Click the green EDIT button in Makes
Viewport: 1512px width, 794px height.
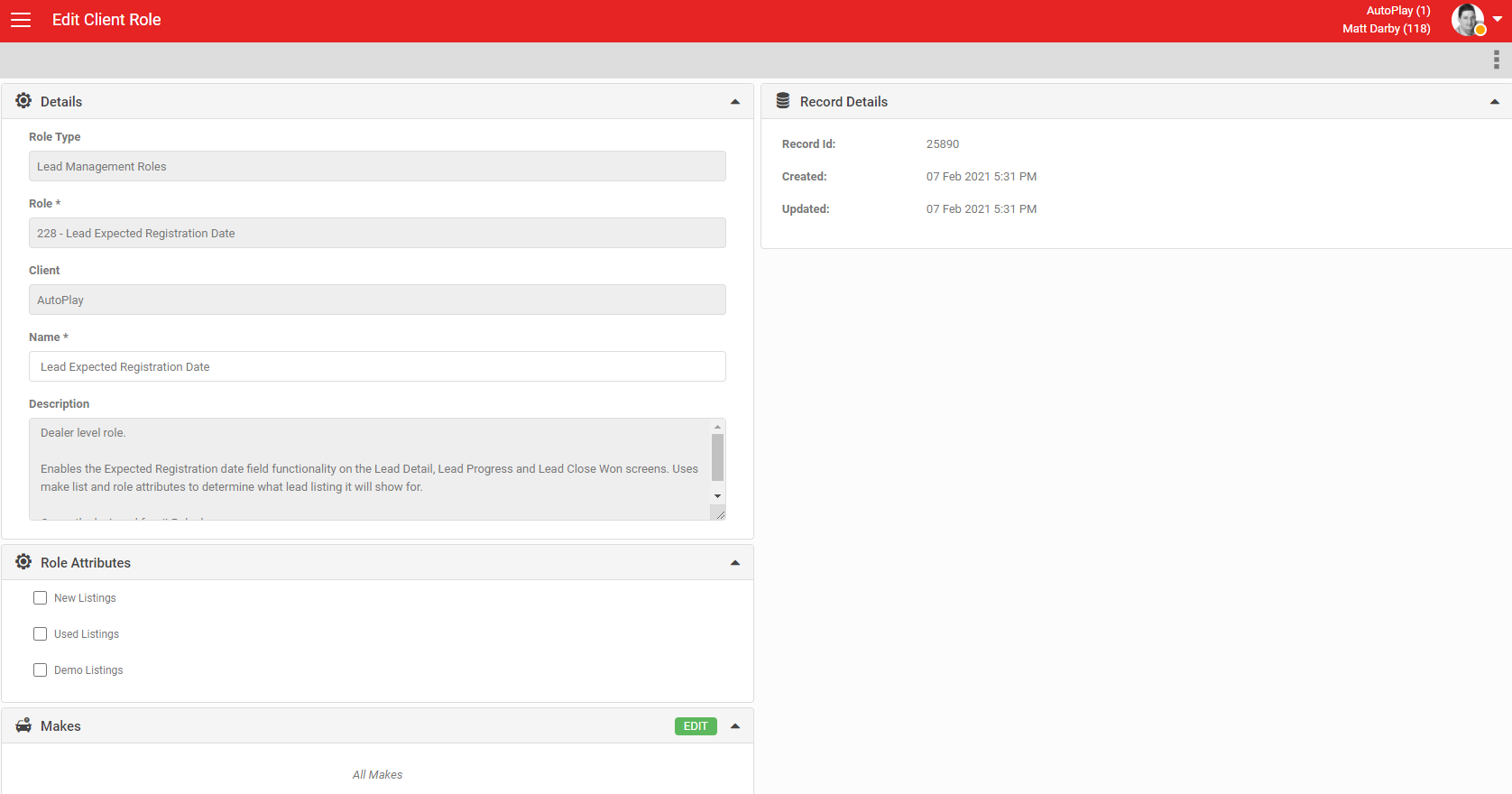pos(696,726)
